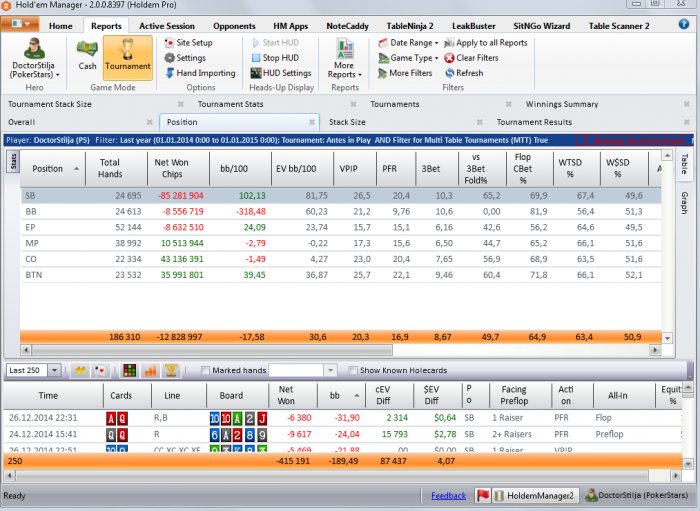Select Cash game mode
700x511 pixels.
(88, 56)
